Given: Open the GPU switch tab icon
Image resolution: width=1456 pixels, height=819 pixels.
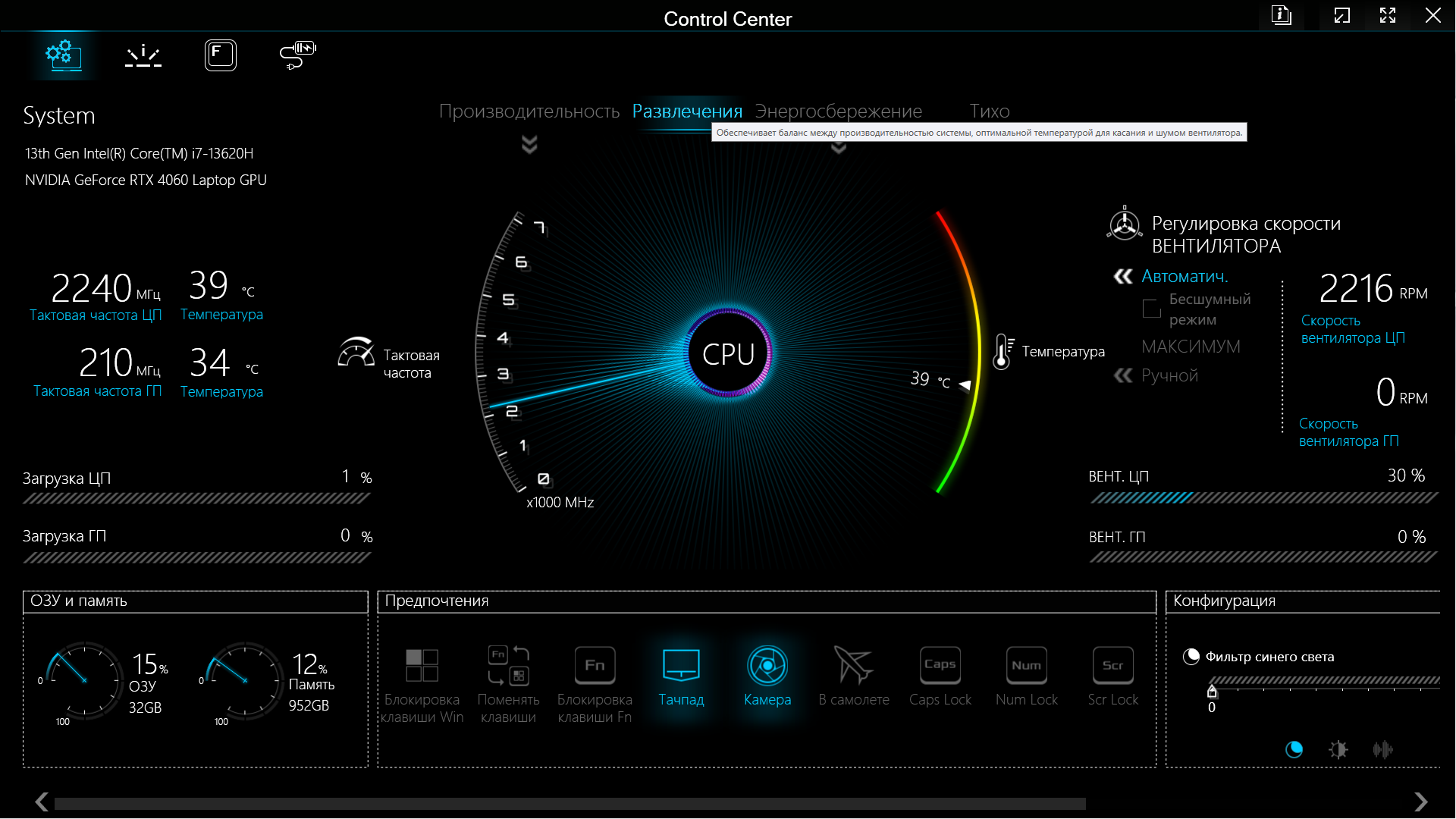Looking at the screenshot, I should 297,55.
